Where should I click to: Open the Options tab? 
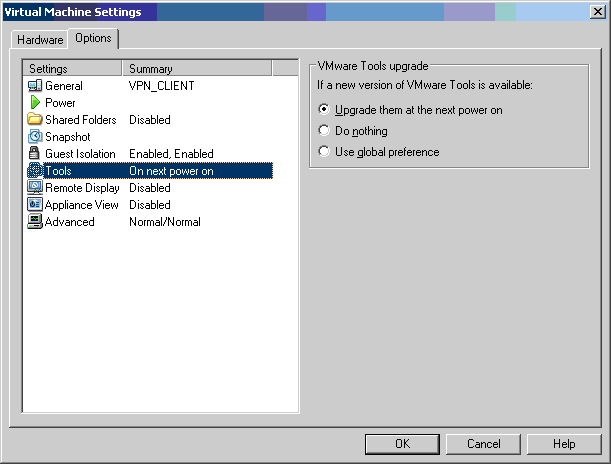pos(93,38)
